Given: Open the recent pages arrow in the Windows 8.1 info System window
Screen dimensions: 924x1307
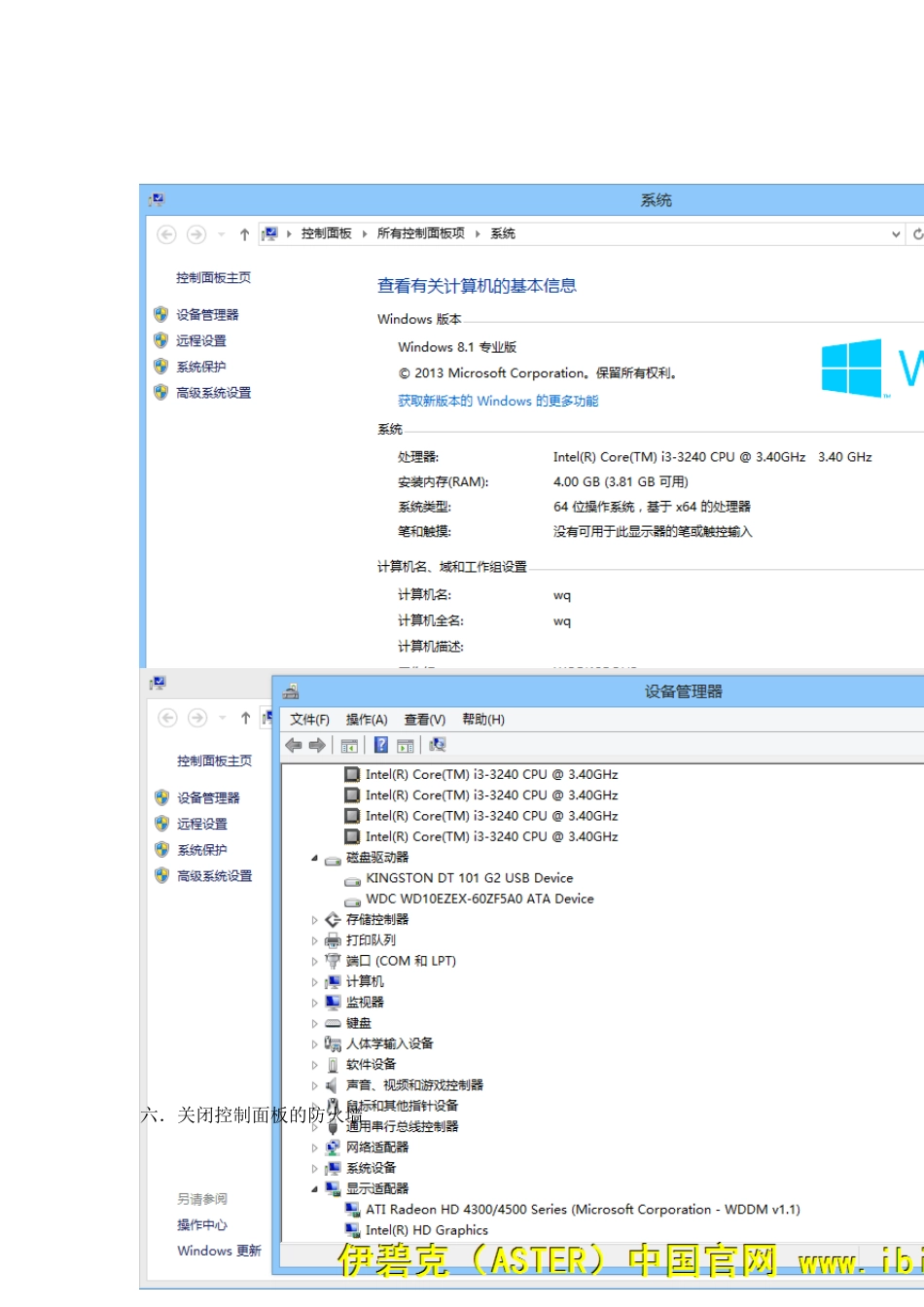Looking at the screenshot, I should pyautogui.click(x=221, y=234).
